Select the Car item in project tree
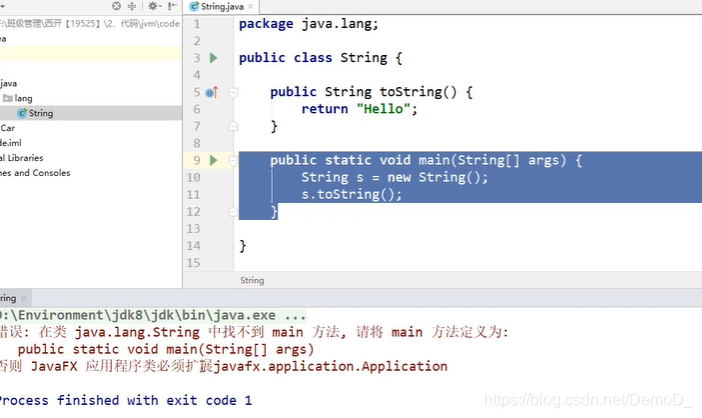 point(8,128)
